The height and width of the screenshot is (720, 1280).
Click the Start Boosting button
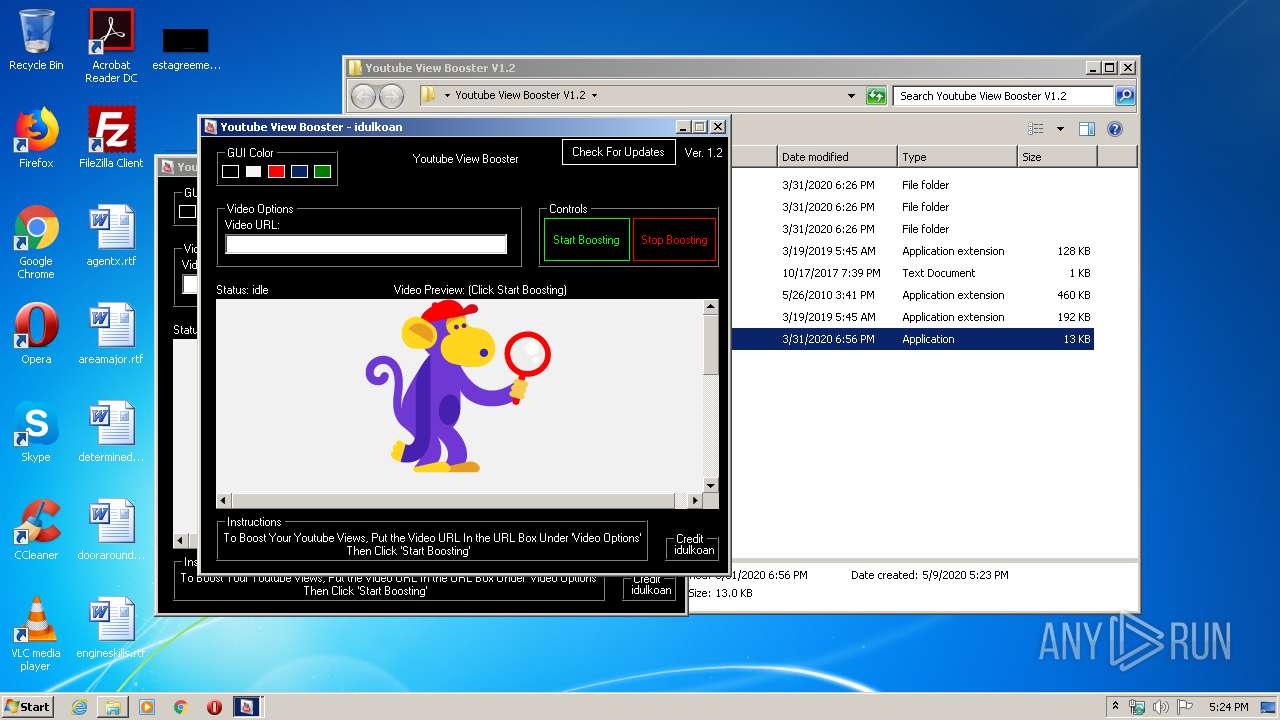pos(586,240)
